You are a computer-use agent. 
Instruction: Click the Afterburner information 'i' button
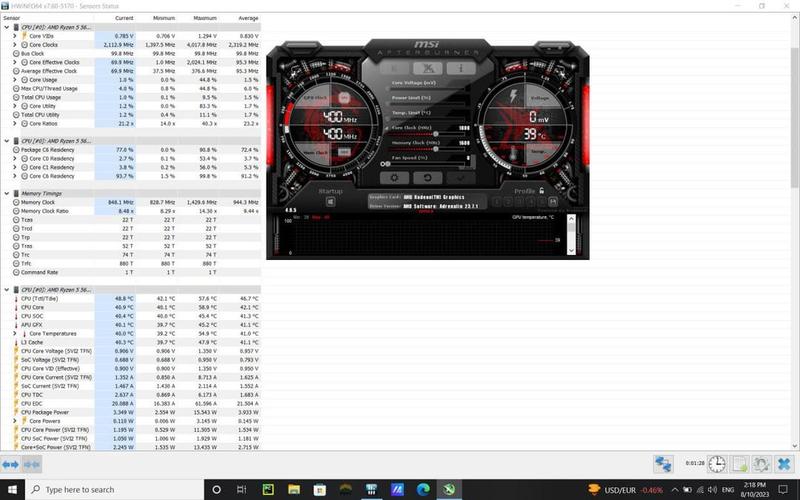(461, 68)
